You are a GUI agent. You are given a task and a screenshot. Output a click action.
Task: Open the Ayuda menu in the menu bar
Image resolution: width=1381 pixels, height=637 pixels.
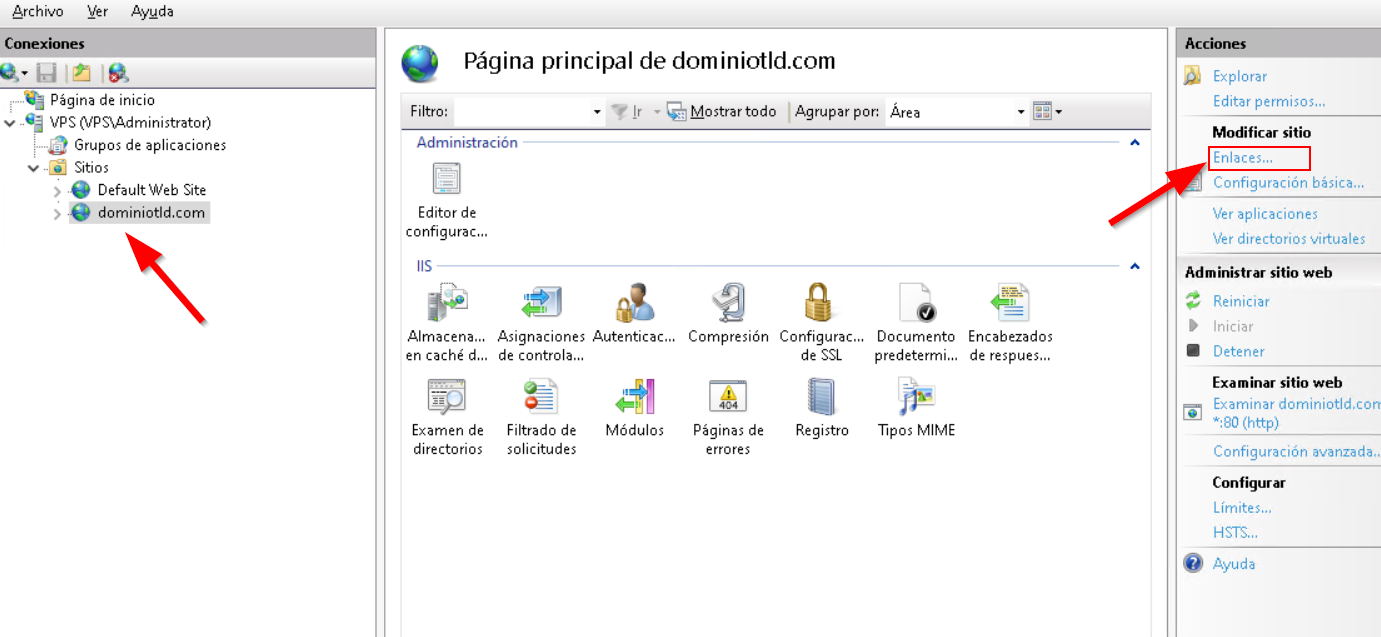coord(152,12)
